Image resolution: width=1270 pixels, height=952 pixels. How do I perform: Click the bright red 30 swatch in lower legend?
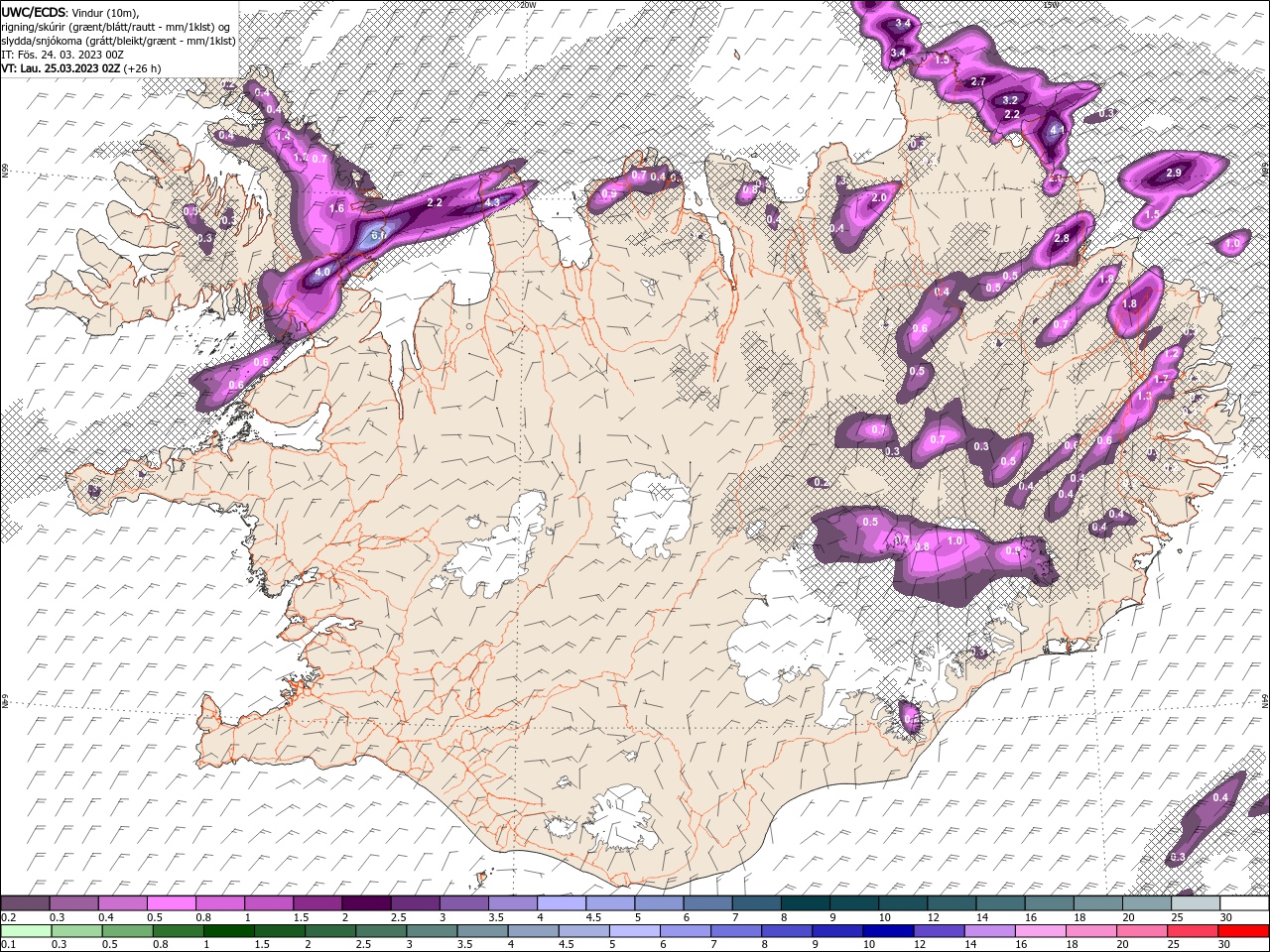(x=1244, y=931)
